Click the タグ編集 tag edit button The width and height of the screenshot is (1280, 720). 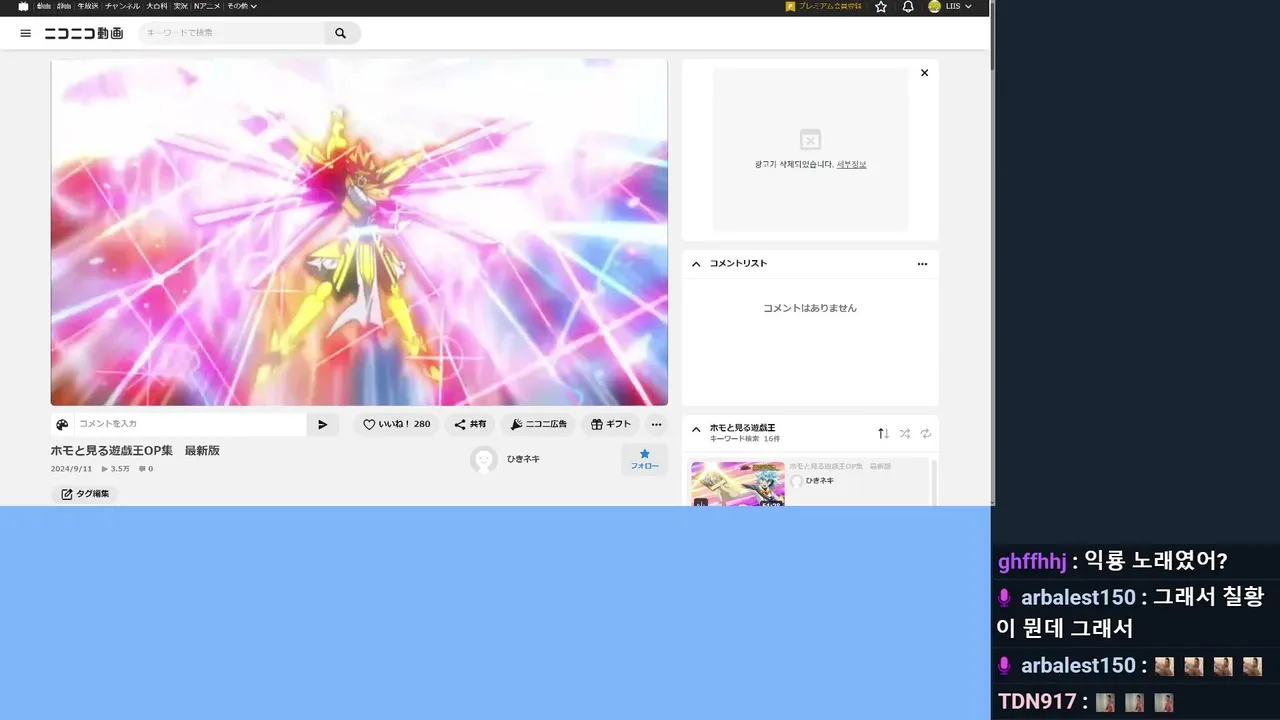point(85,494)
